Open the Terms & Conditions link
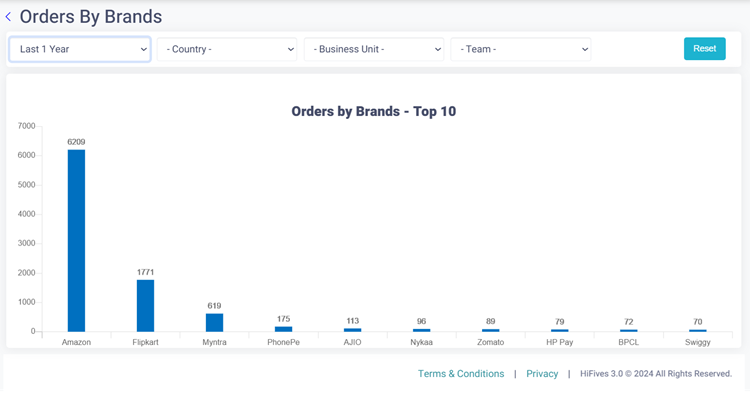The height and width of the screenshot is (394, 750). click(x=461, y=373)
